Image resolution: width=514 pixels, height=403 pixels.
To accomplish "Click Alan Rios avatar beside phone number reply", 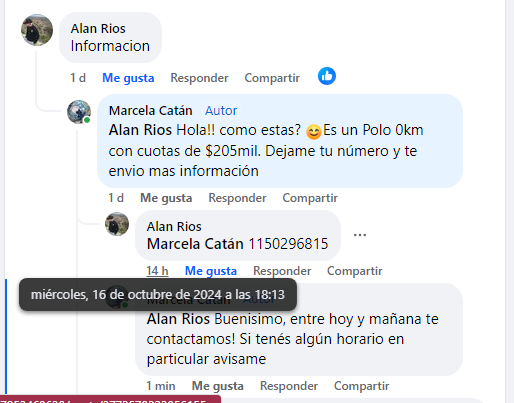I will [117, 224].
